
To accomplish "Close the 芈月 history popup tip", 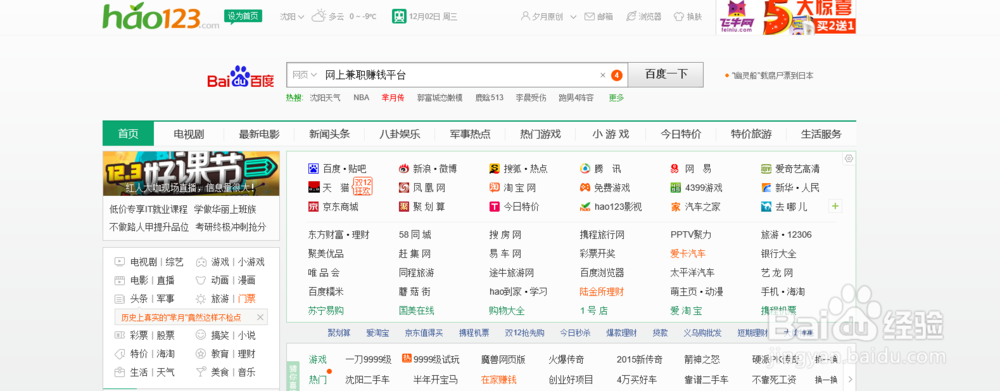I will click(x=260, y=317).
